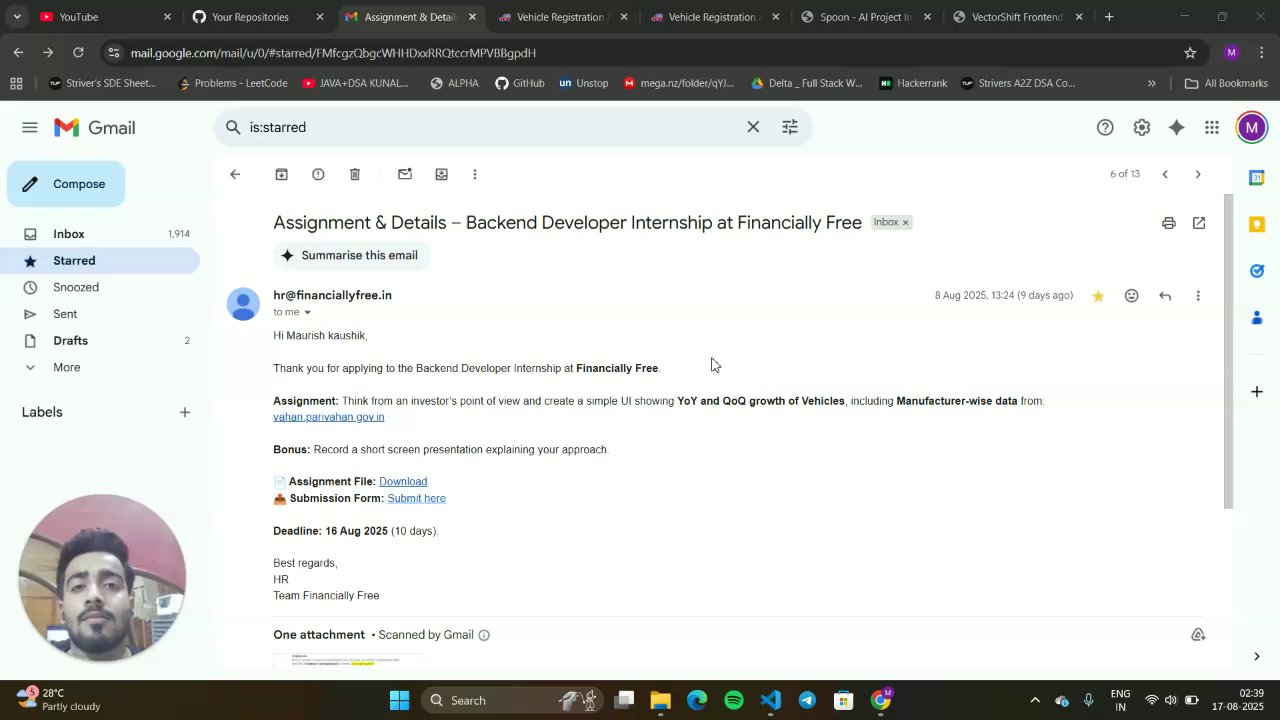The width and height of the screenshot is (1280, 720).
Task: Open Gmail Support help icon
Action: pos(1105,127)
